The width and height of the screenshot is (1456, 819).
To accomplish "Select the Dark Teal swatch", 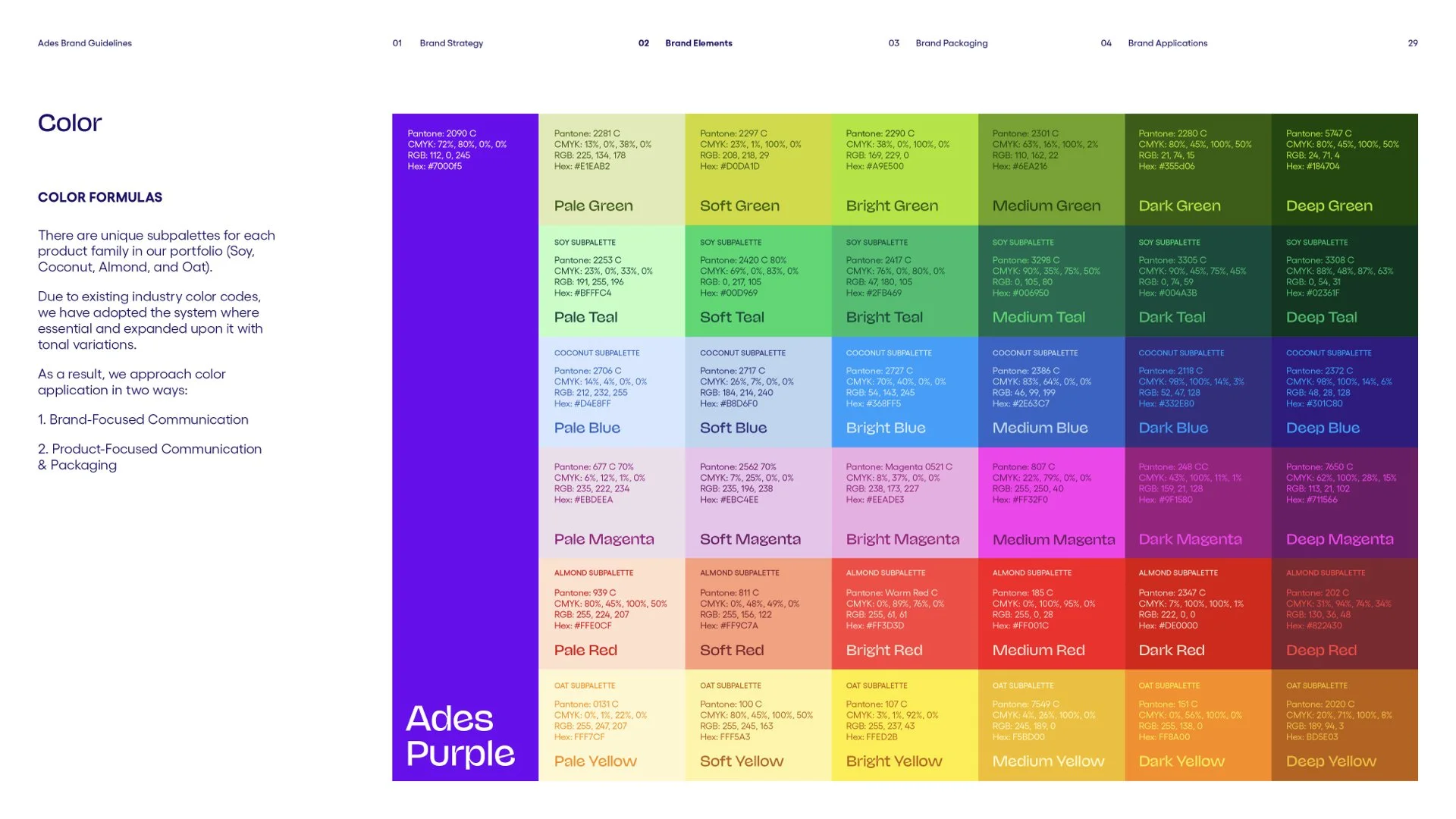I will pyautogui.click(x=1198, y=281).
